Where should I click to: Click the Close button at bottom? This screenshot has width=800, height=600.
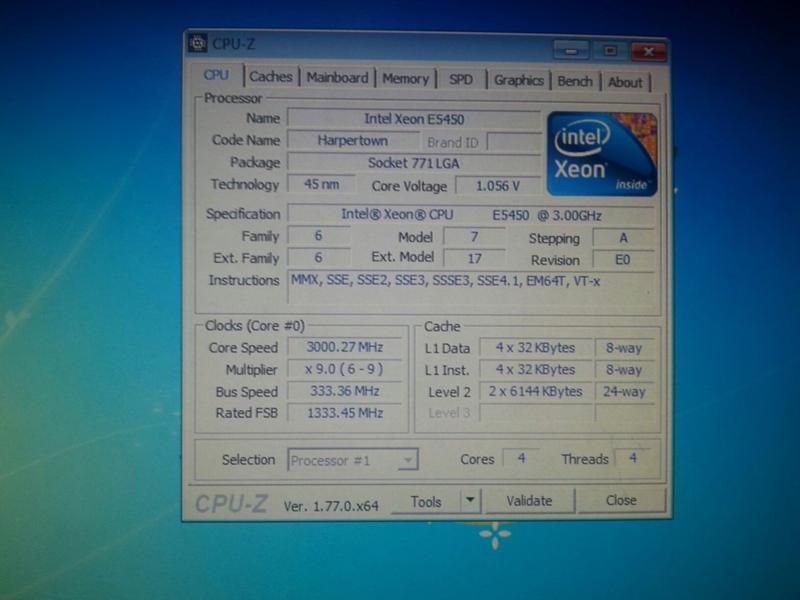(621, 501)
